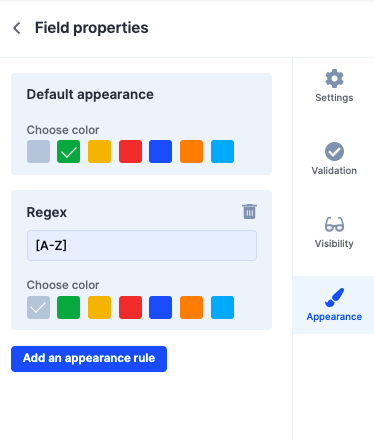Choose green swatch in Regex rule

coord(68,307)
